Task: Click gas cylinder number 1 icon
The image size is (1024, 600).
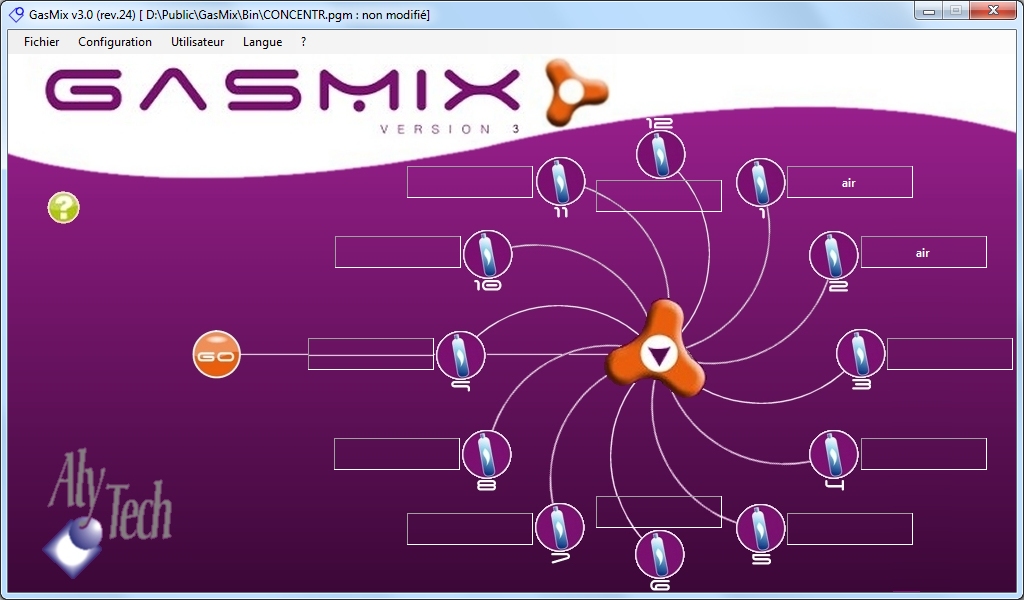Action: click(x=760, y=182)
